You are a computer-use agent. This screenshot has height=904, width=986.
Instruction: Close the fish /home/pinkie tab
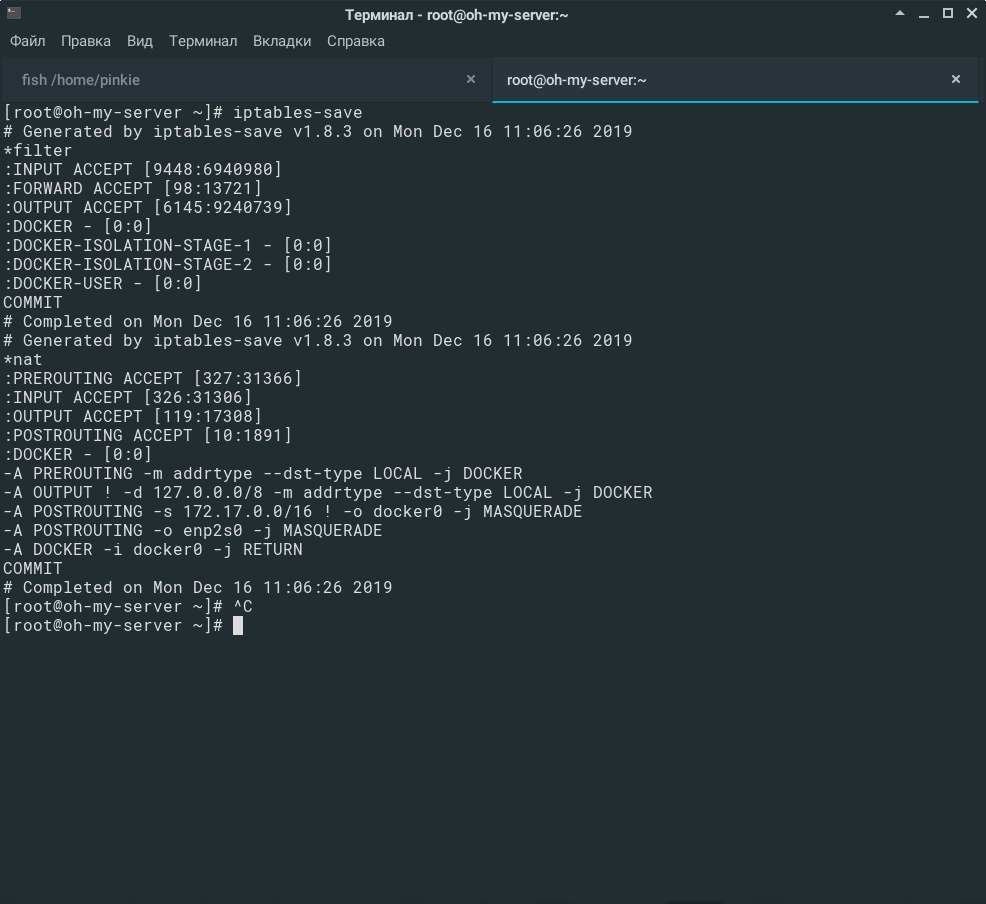coord(470,79)
